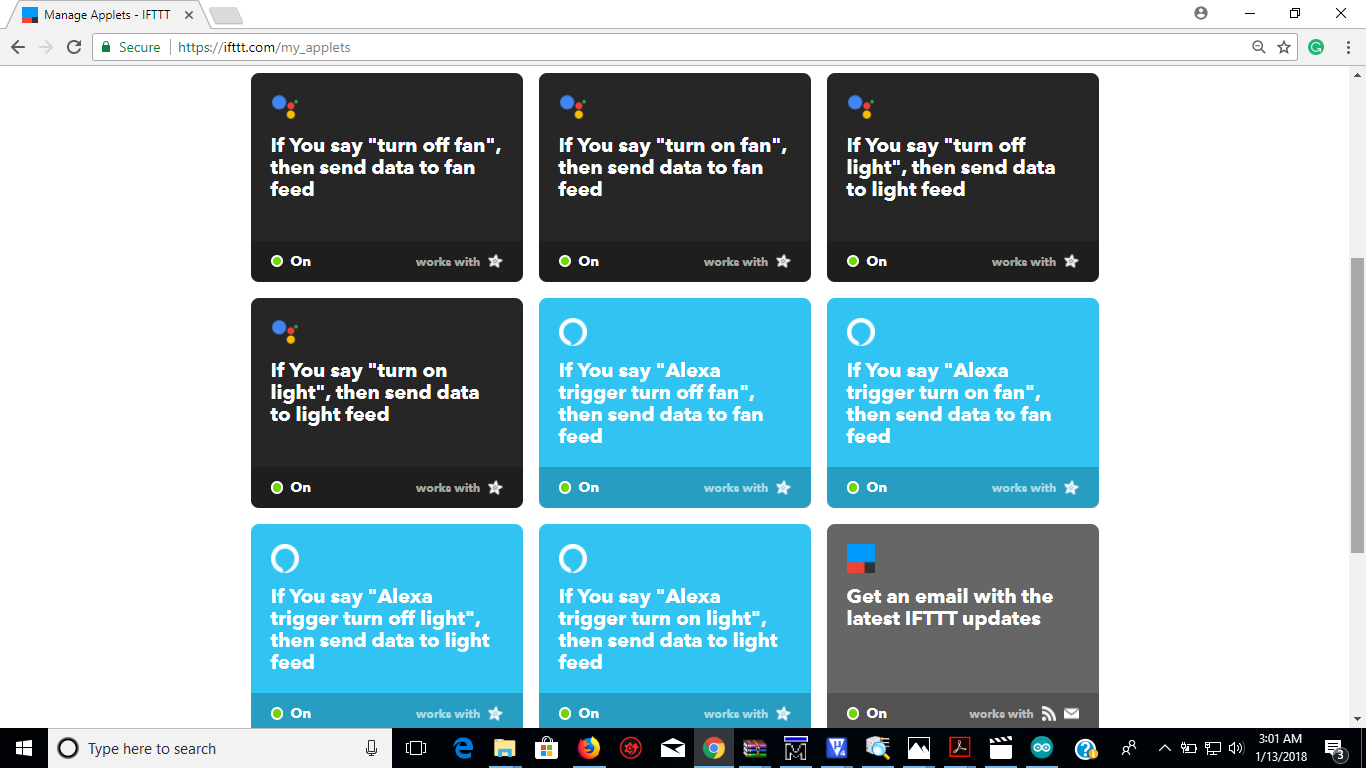Open the zoom magnifier icon in the address bar

click(1259, 47)
